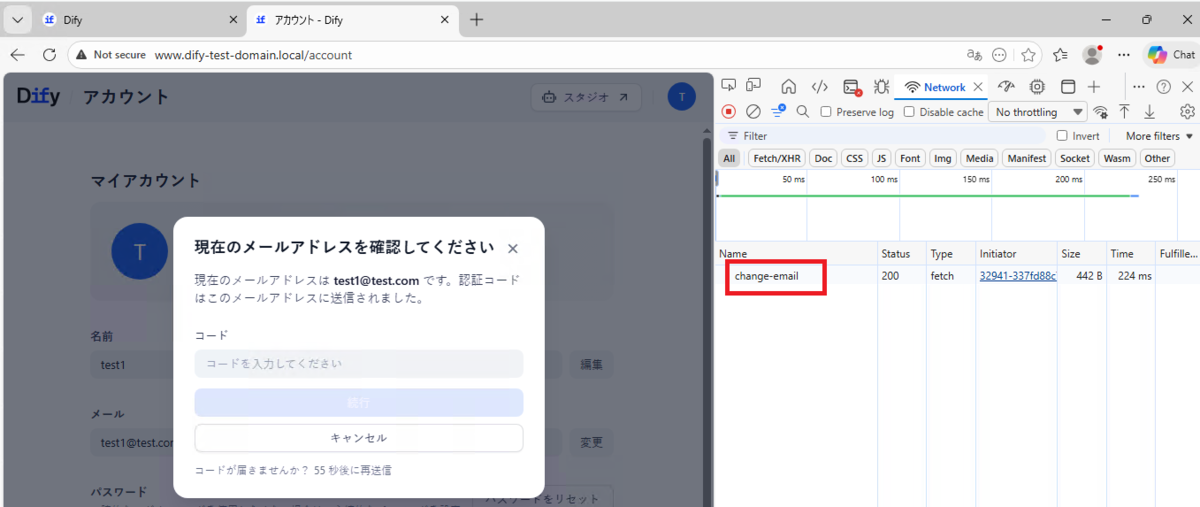Stop recording network log
The height and width of the screenshot is (507, 1200).
coord(729,112)
